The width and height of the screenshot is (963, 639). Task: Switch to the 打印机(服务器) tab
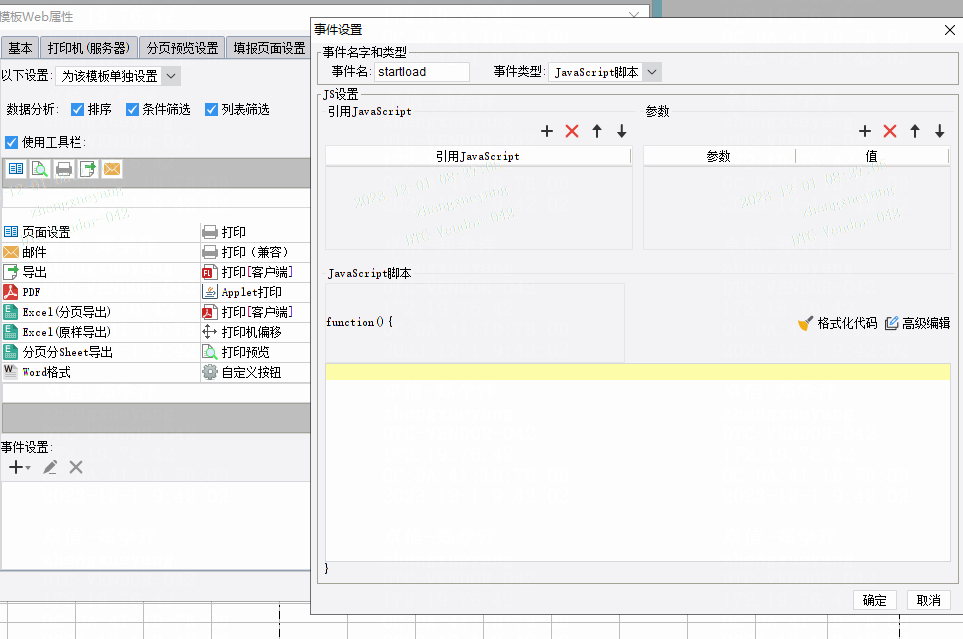pyautogui.click(x=89, y=48)
